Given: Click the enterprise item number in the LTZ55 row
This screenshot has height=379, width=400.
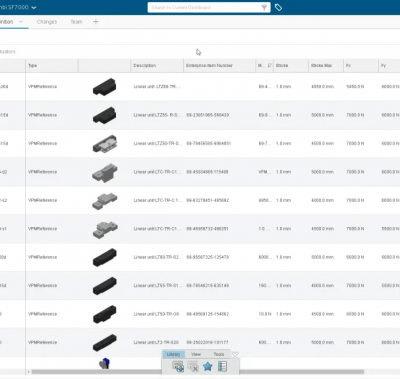Looking at the screenshot, I should pyautogui.click(x=208, y=115).
